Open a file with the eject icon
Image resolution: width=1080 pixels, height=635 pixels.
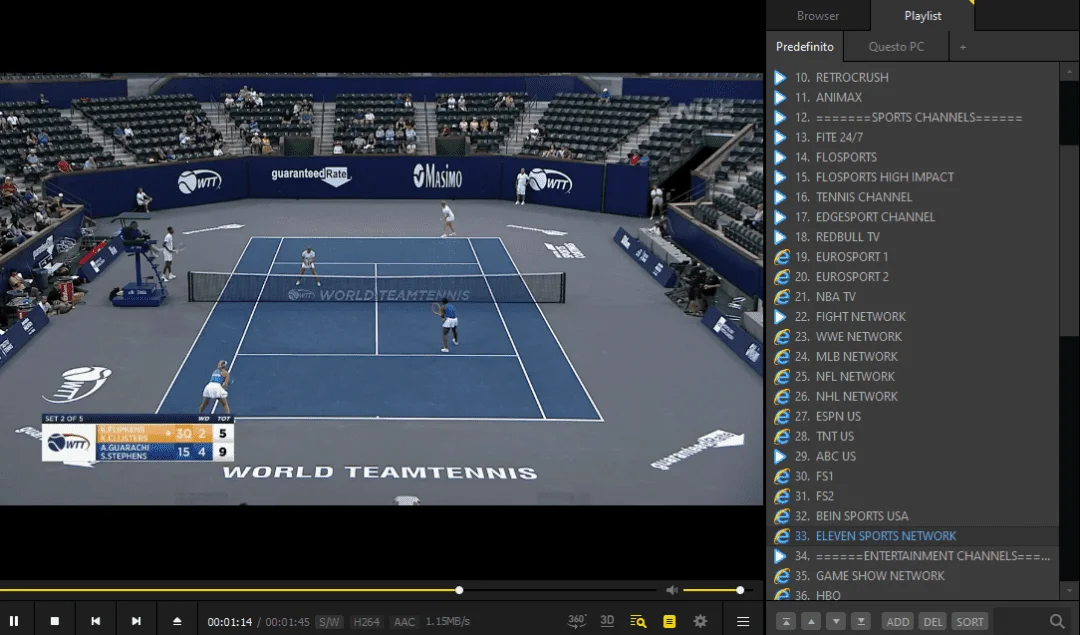click(177, 621)
